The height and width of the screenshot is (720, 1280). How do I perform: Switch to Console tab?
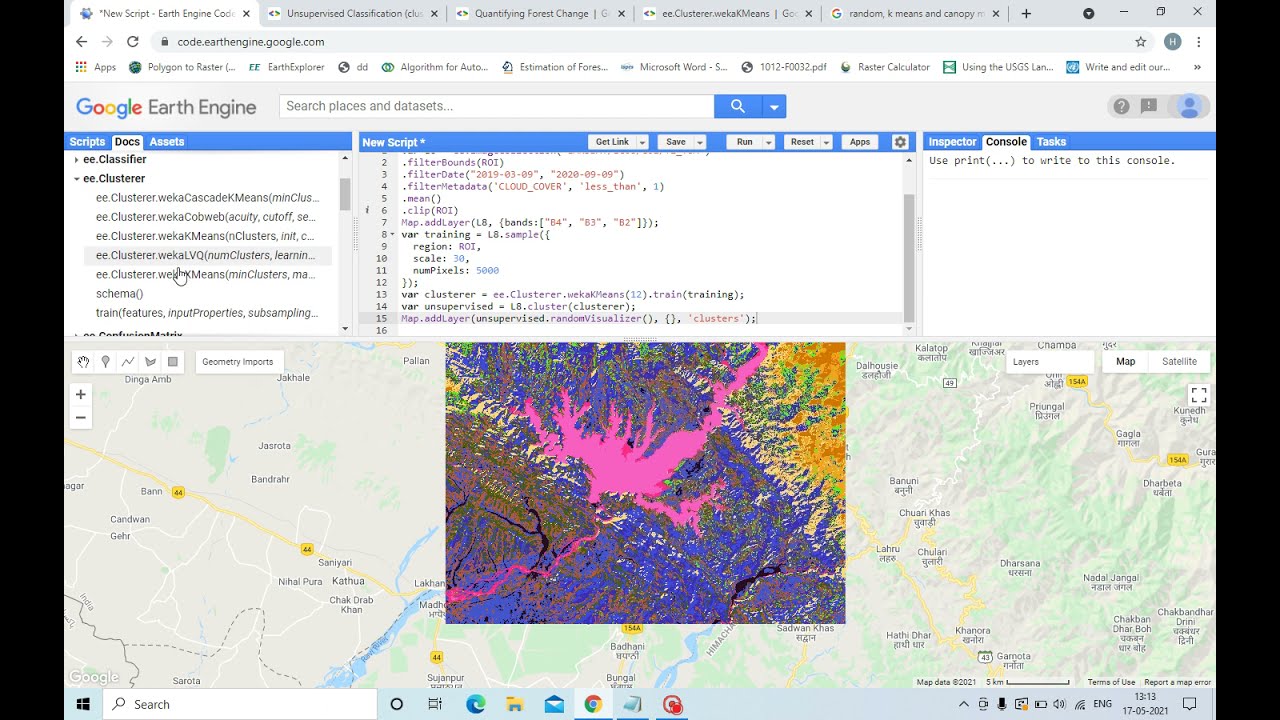(x=1006, y=142)
